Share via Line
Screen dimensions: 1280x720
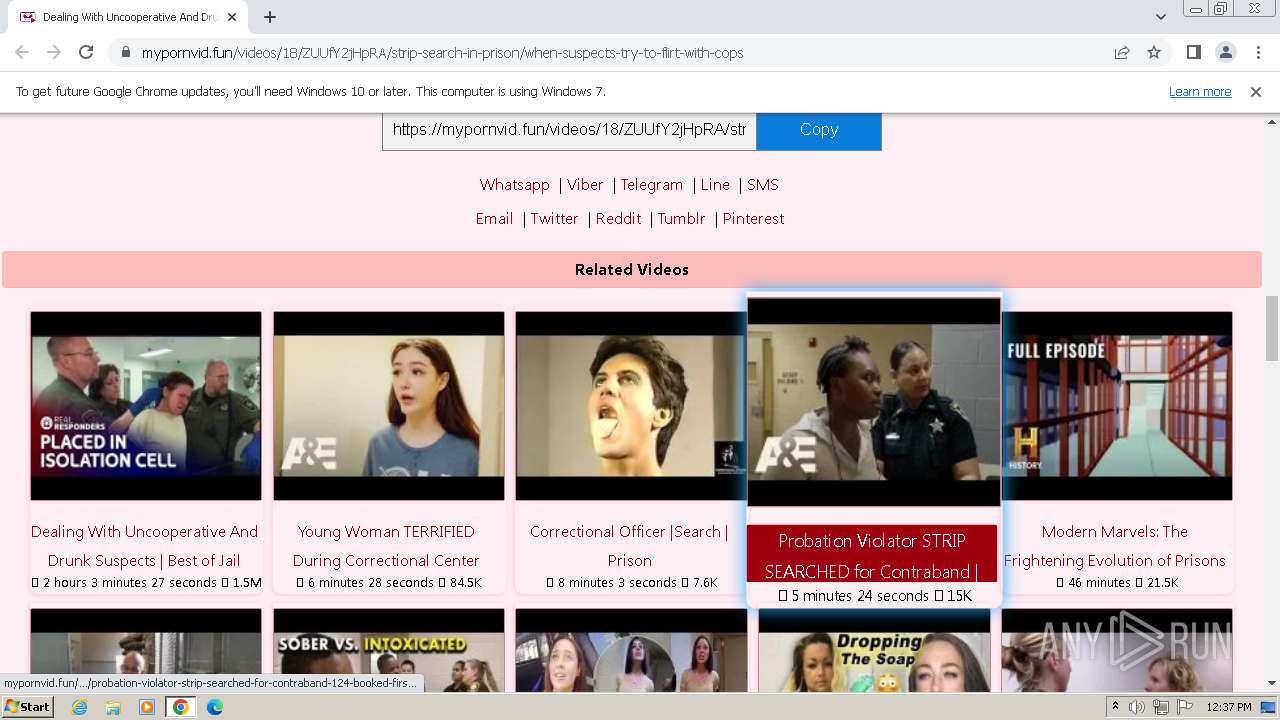[x=715, y=185]
